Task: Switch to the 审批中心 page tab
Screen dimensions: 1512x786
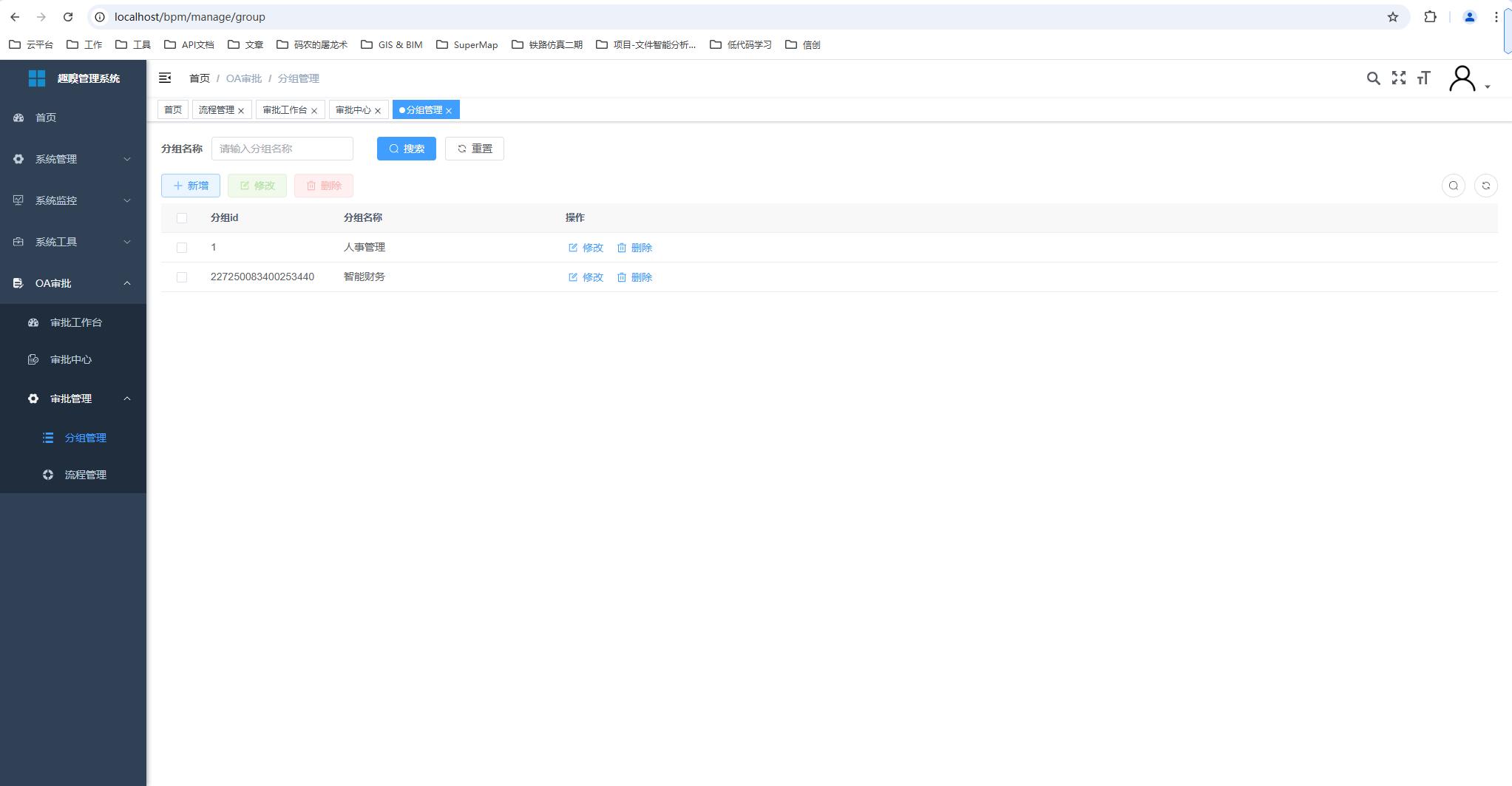Action: 353,109
